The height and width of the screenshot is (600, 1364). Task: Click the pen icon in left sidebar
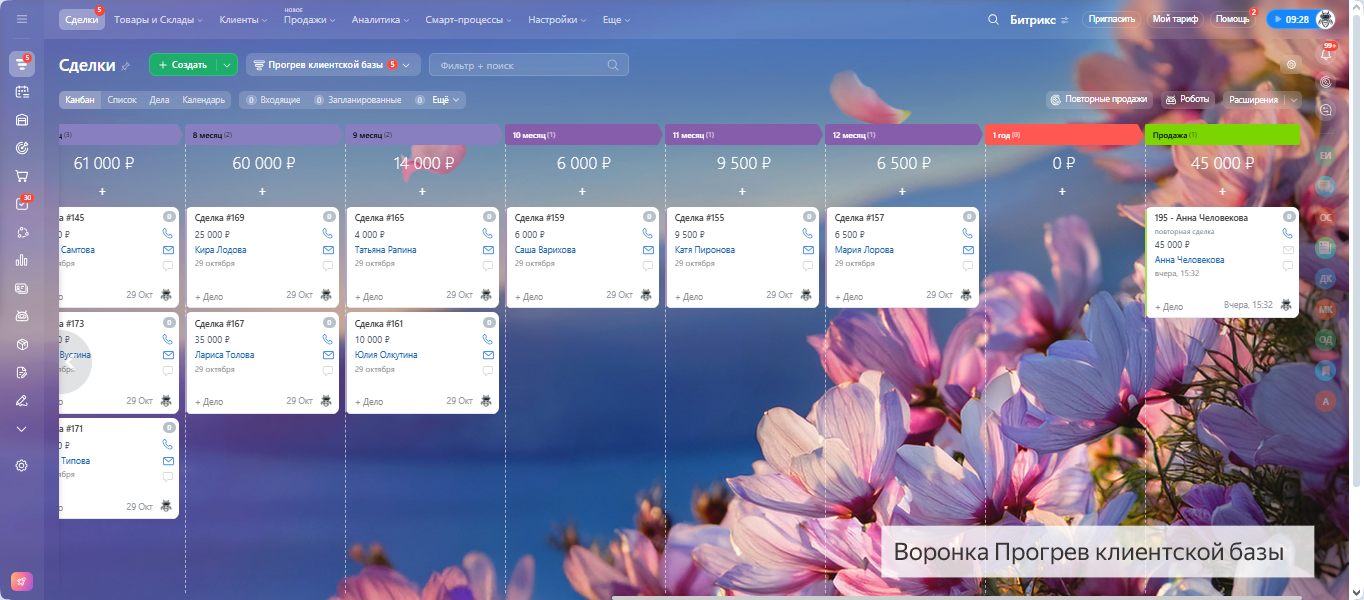[x=22, y=400]
